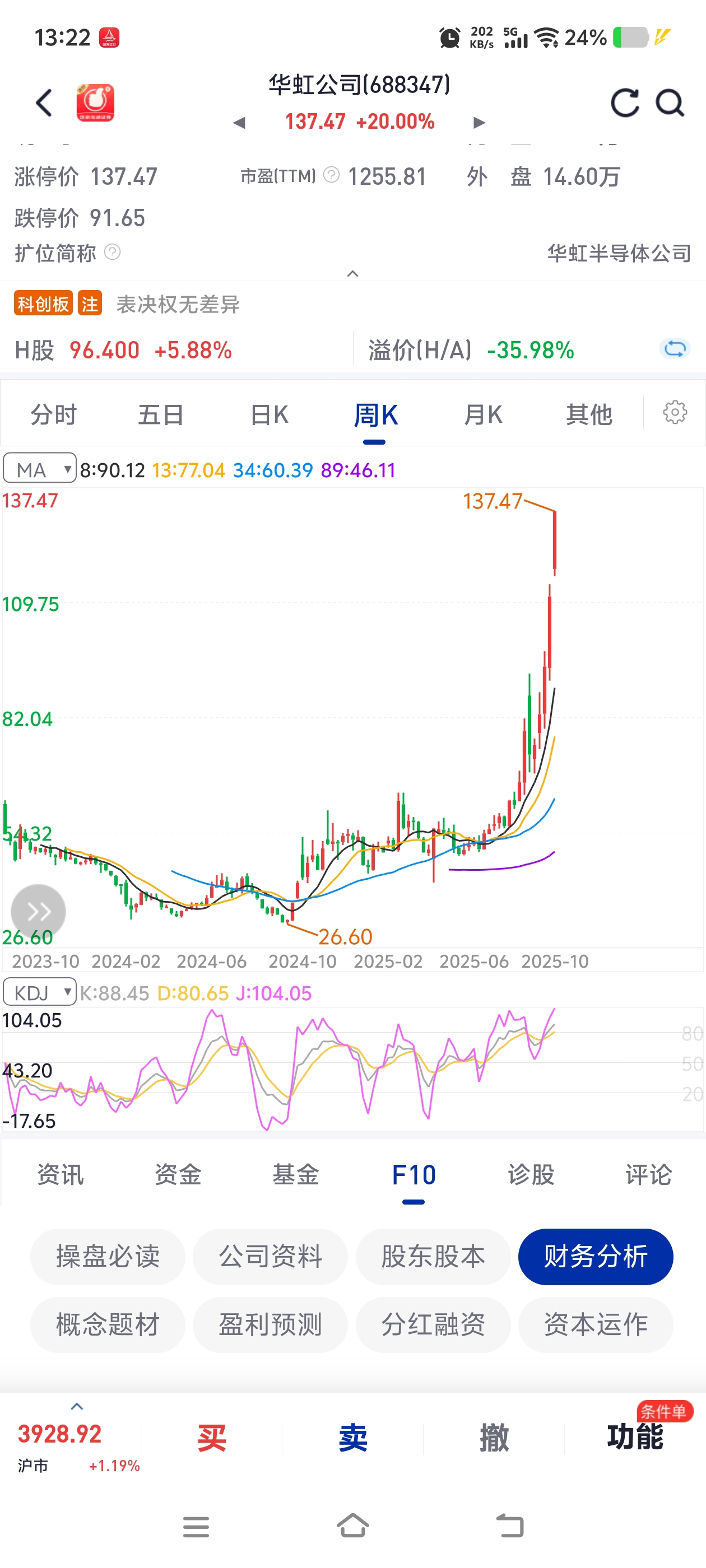Image resolution: width=706 pixels, height=1568 pixels.
Task: Switch H/A display with swap icon
Action: pos(674,349)
